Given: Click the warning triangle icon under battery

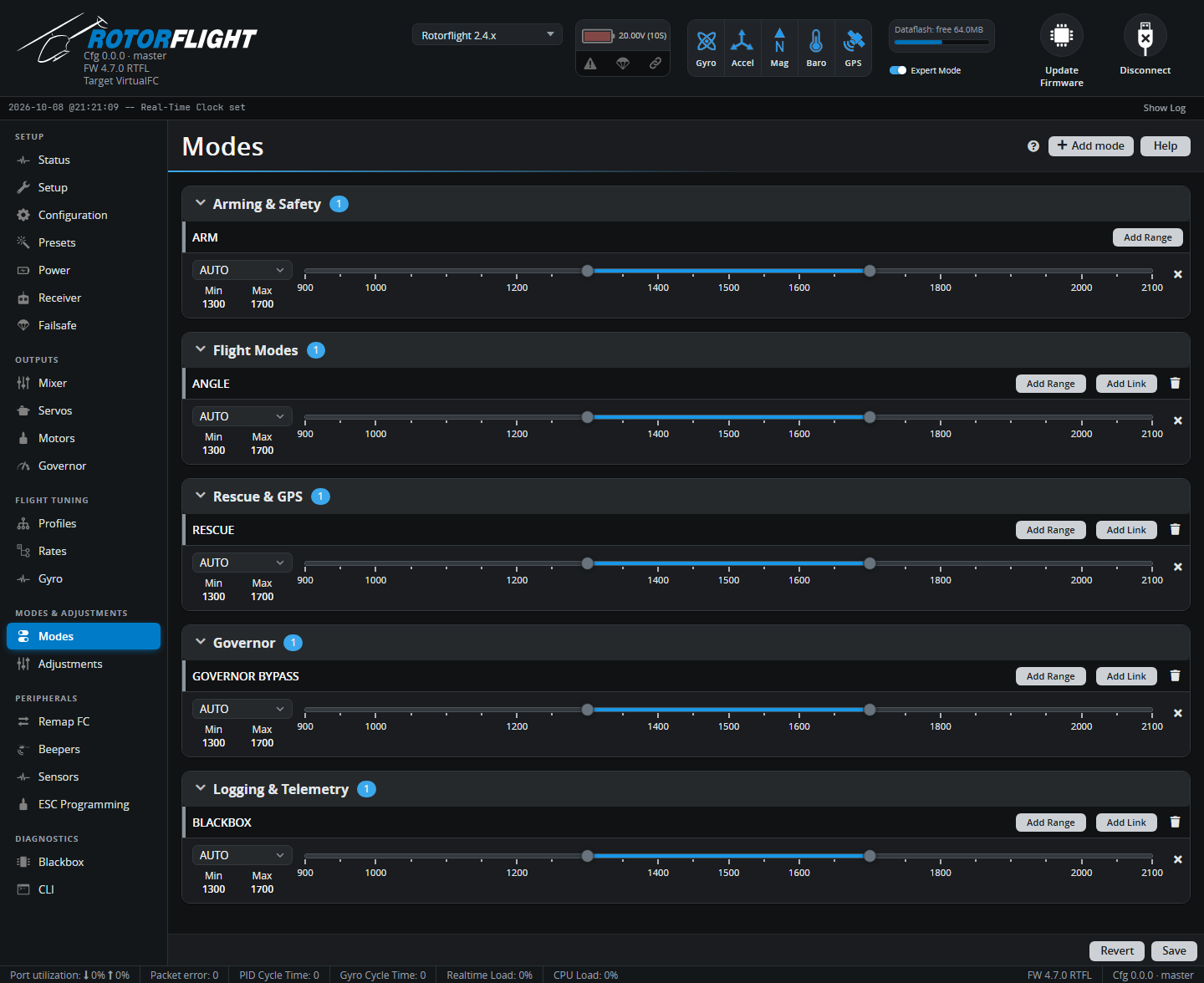Looking at the screenshot, I should (590, 64).
